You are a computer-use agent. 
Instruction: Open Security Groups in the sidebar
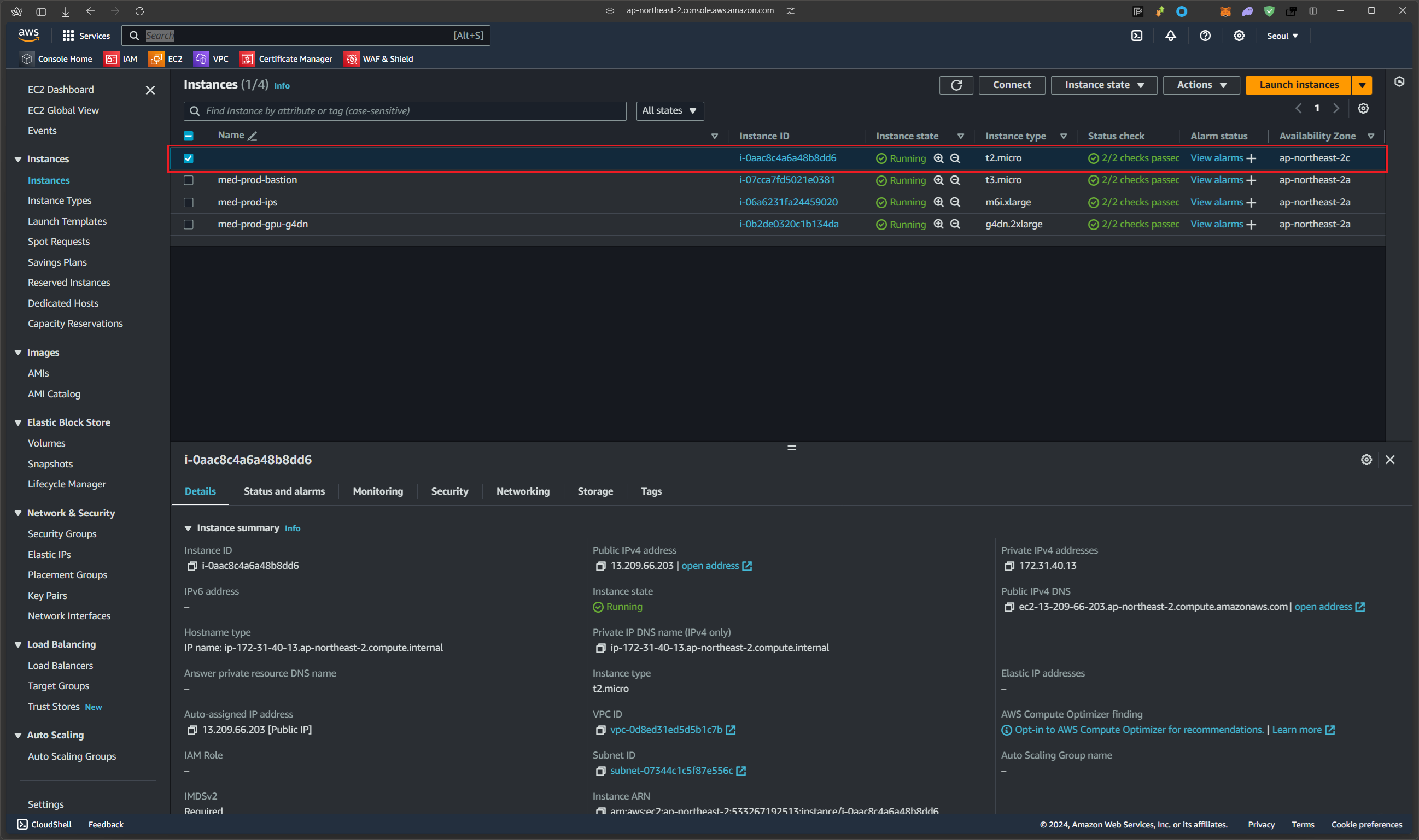coord(62,534)
